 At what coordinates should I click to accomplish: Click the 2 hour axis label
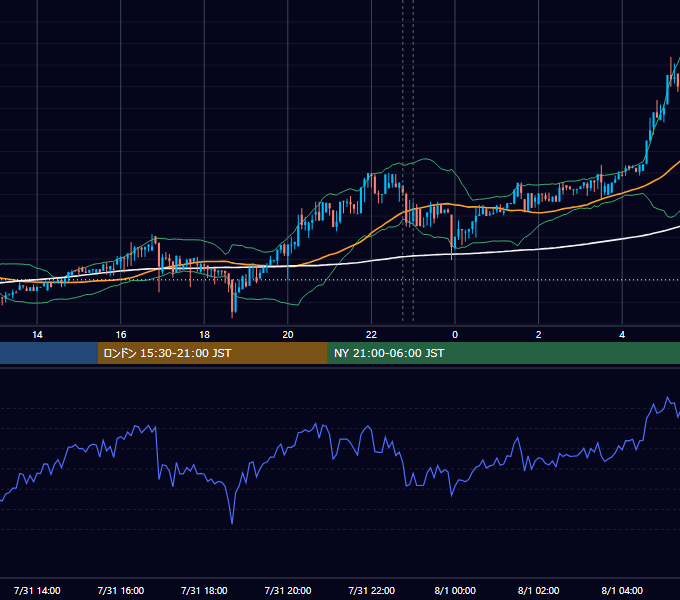click(539, 335)
